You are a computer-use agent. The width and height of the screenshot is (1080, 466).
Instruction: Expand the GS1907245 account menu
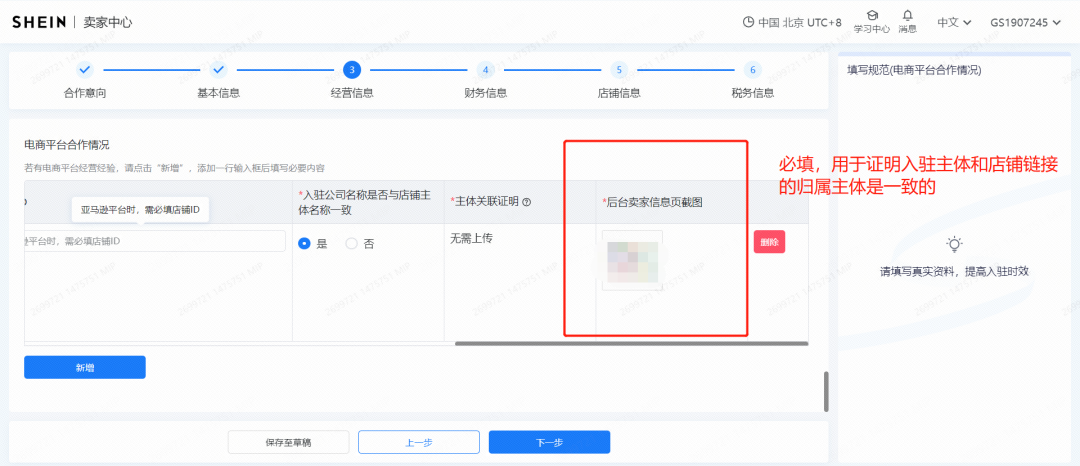pos(1025,22)
